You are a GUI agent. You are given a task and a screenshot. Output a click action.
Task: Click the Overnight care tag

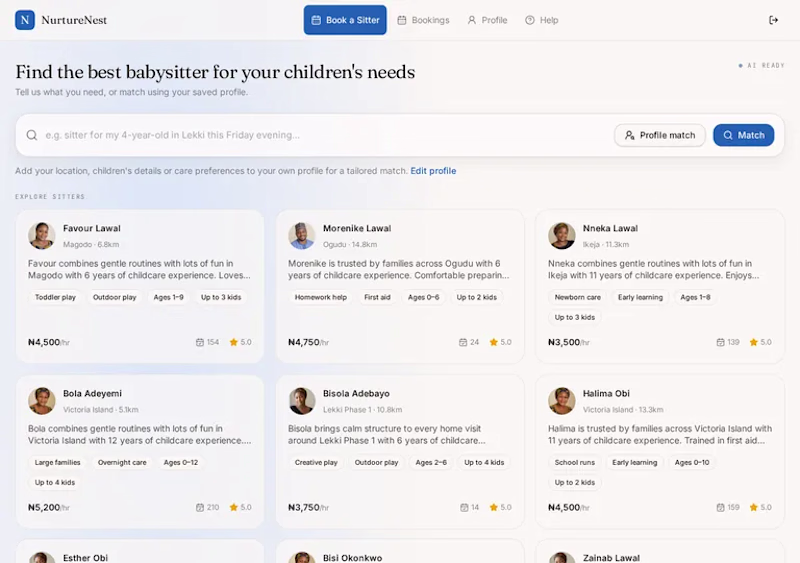click(122, 462)
